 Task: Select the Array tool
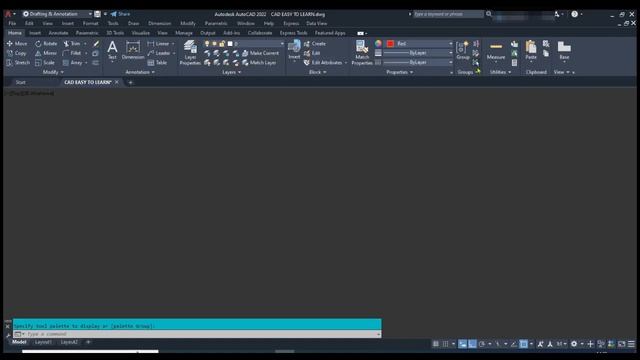pyautogui.click(x=72, y=62)
